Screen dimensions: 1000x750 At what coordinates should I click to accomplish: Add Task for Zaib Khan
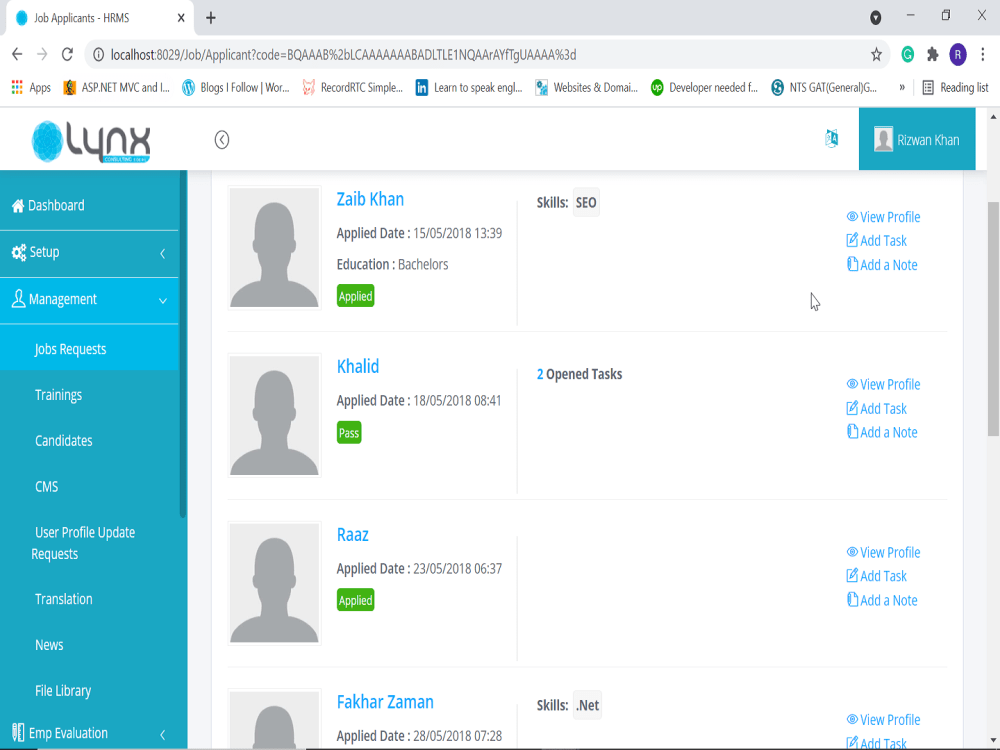(x=876, y=240)
